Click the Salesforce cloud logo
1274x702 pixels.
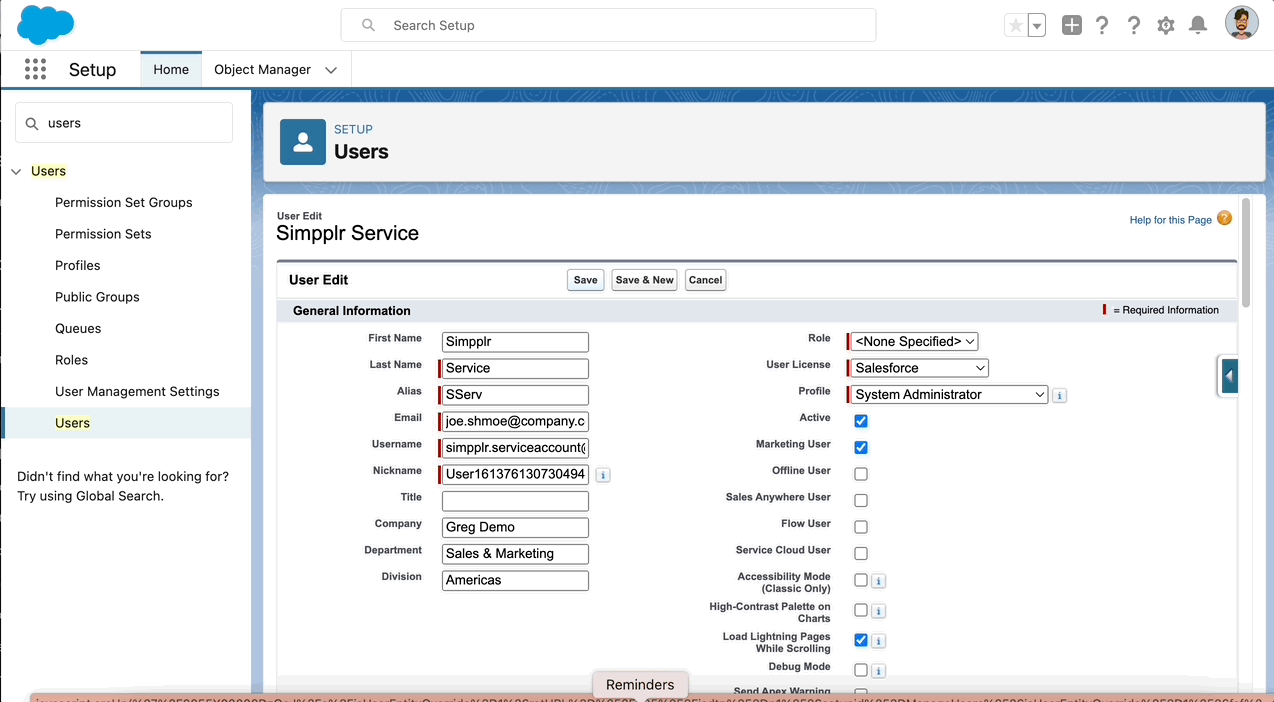tap(45, 25)
